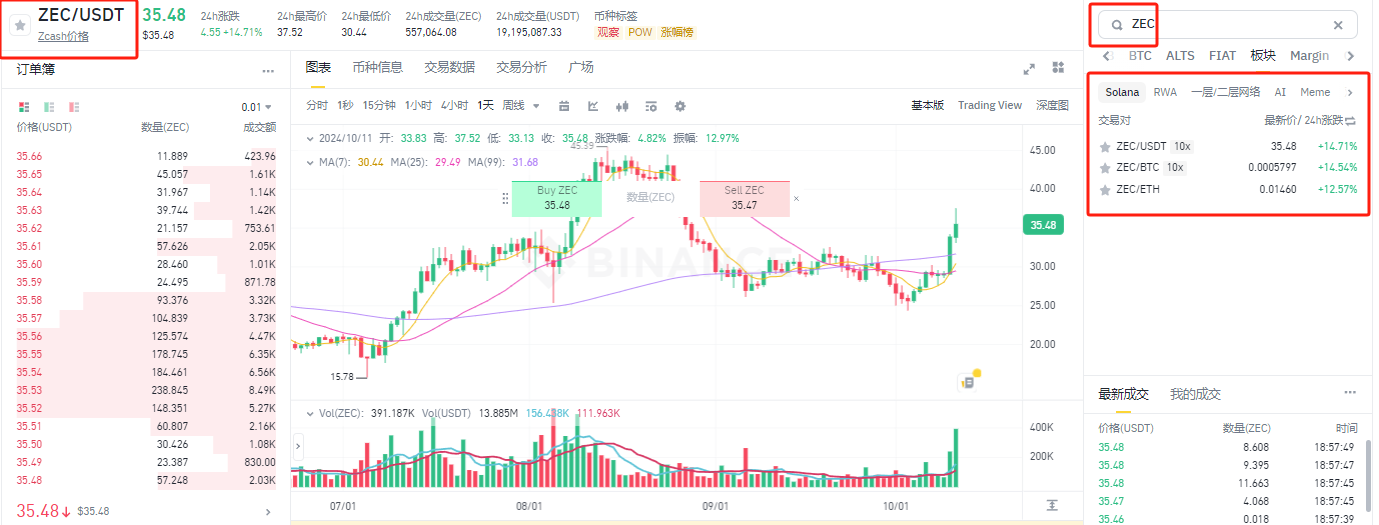
Task: Switch chart to Trading View mode
Action: click(x=990, y=105)
